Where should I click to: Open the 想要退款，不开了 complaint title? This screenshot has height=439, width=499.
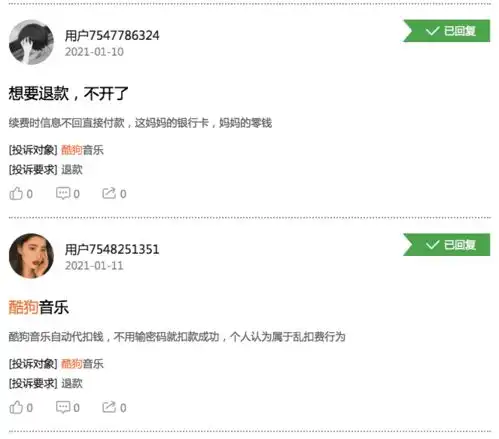pyautogui.click(x=68, y=93)
